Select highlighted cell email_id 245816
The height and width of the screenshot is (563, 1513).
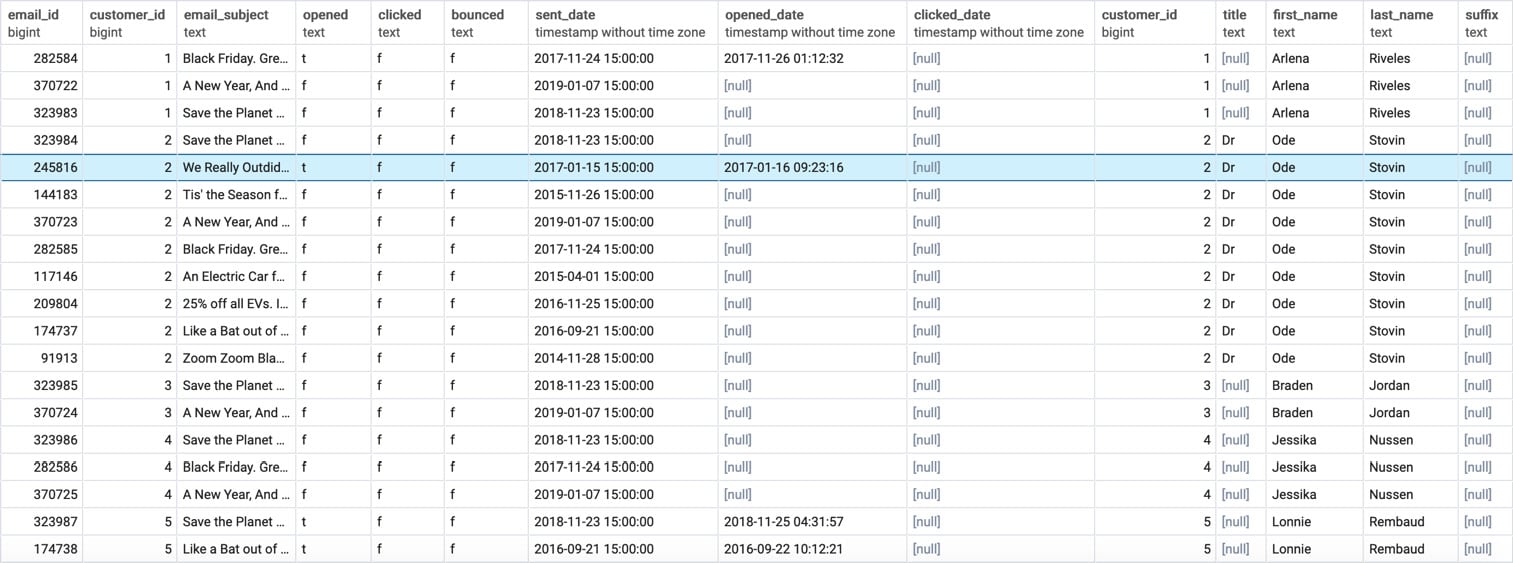click(x=41, y=168)
